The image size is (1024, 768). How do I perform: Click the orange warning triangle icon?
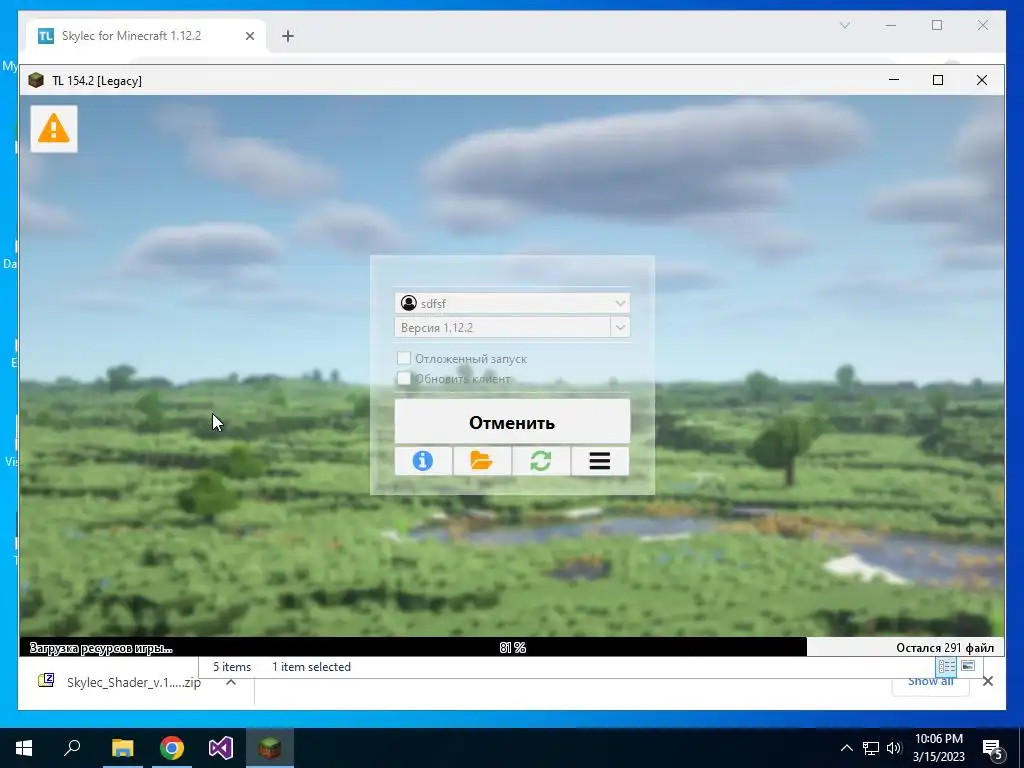[x=54, y=129]
